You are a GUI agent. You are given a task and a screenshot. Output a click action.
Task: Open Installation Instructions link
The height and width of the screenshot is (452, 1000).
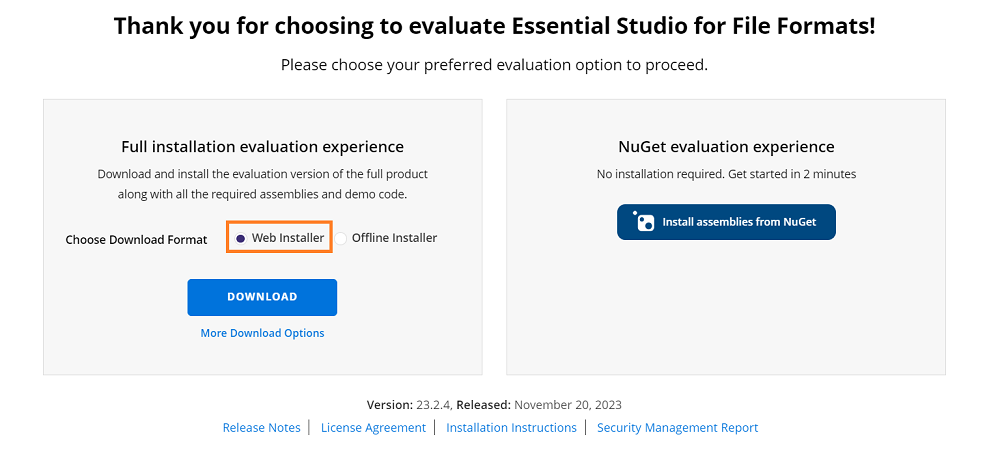click(x=511, y=428)
